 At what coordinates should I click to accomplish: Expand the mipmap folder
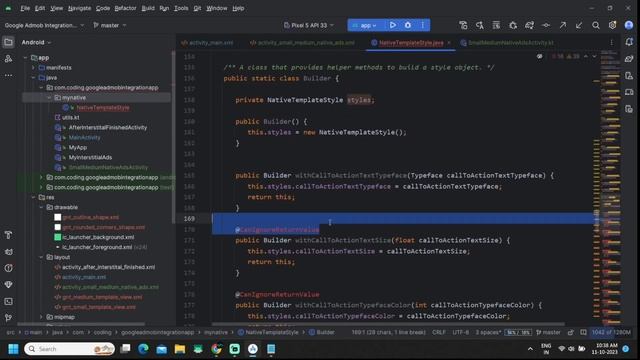(41, 317)
